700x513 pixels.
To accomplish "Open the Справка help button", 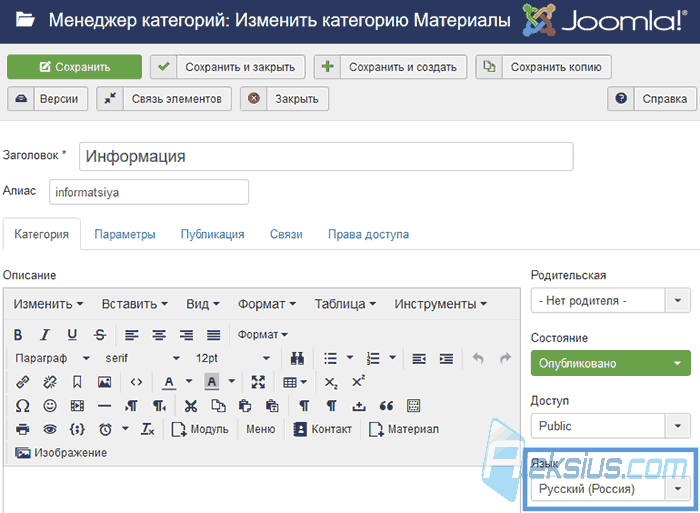I will point(652,99).
